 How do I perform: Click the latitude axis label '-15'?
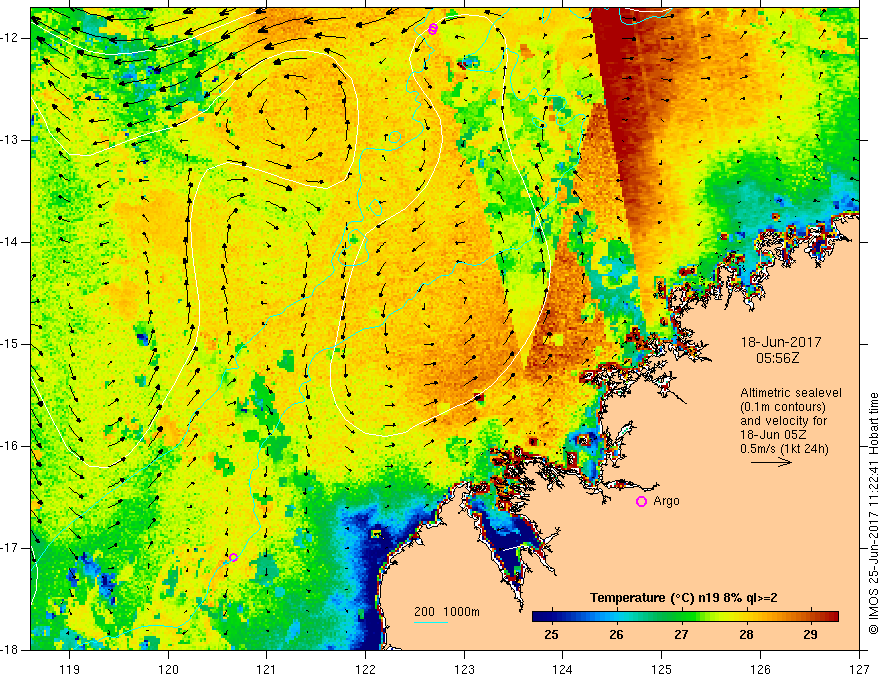10,344
